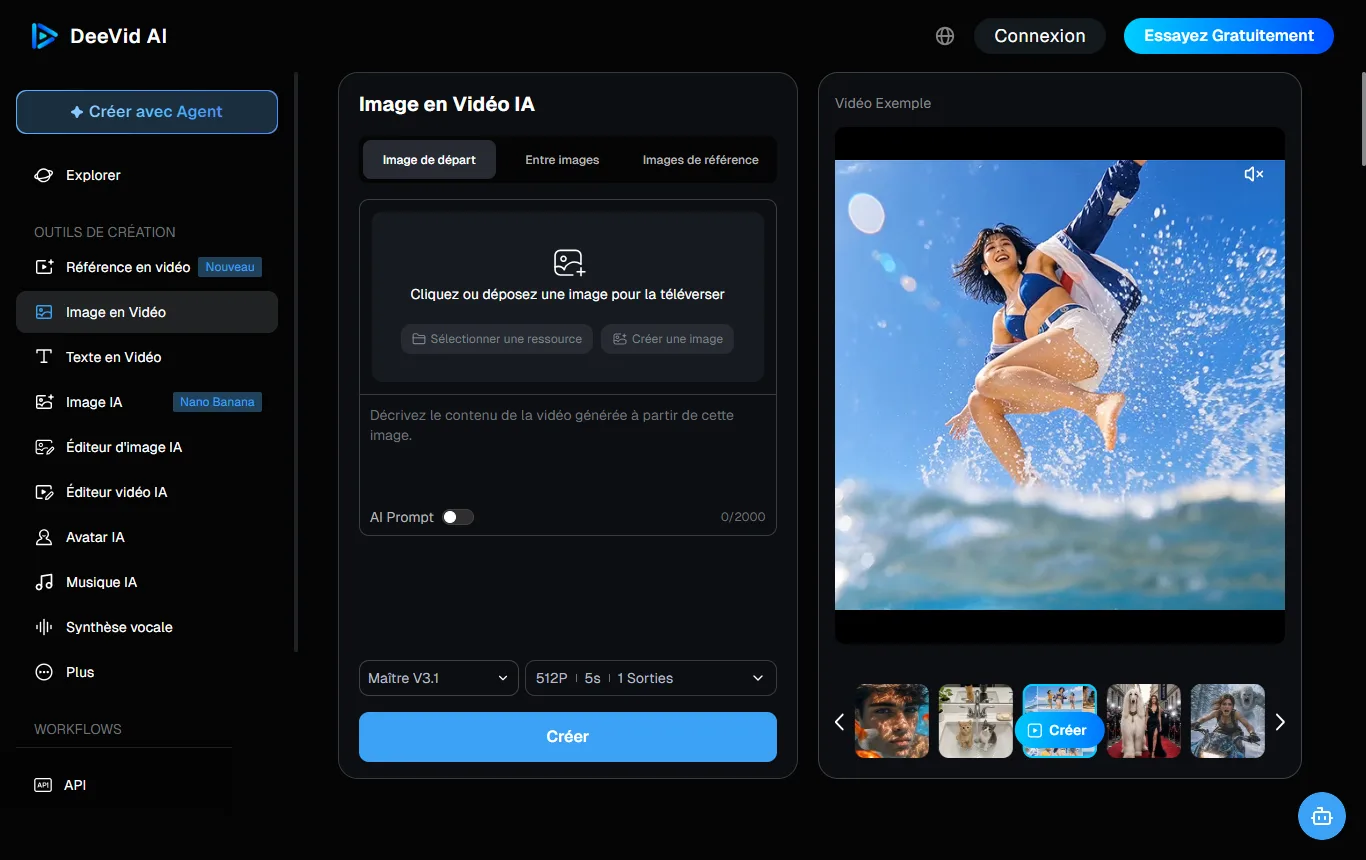Switch to Entre images tab
This screenshot has height=860, width=1366.
[562, 160]
